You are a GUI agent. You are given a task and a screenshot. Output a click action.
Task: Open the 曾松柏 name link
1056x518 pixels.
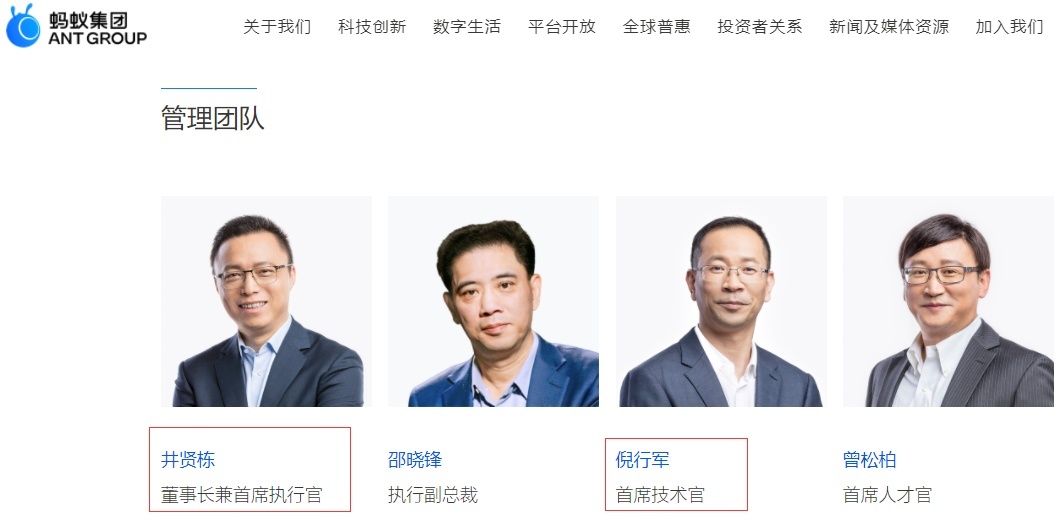869,460
